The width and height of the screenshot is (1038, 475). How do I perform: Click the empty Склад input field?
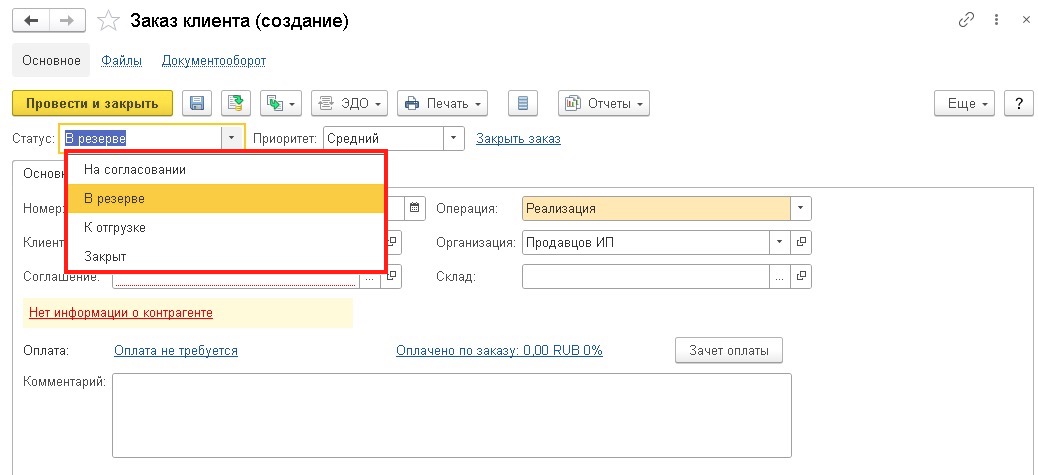click(645, 277)
